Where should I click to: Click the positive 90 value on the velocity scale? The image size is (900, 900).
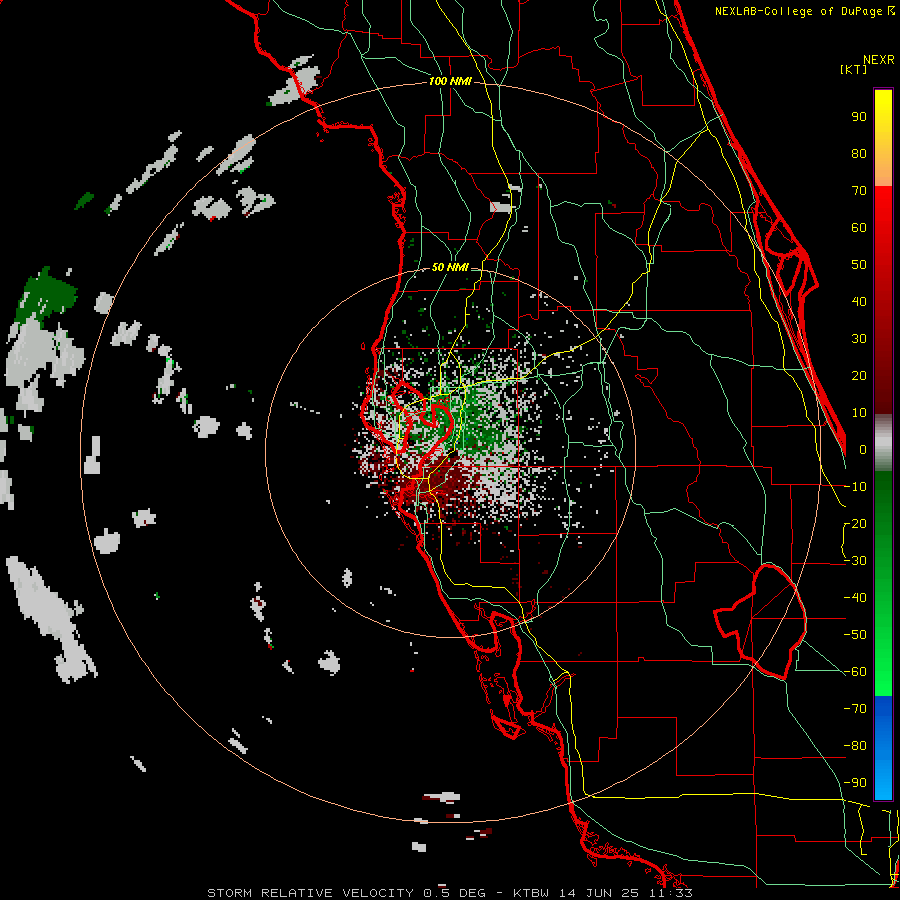pos(859,117)
